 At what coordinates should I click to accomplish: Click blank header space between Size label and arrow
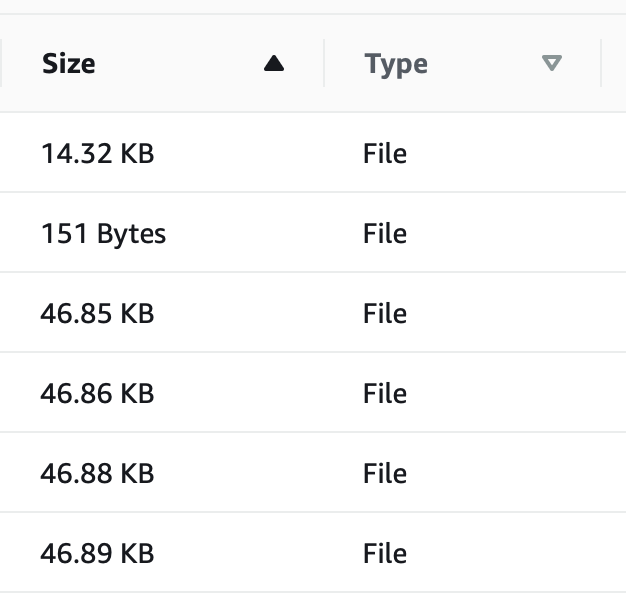tap(180, 63)
